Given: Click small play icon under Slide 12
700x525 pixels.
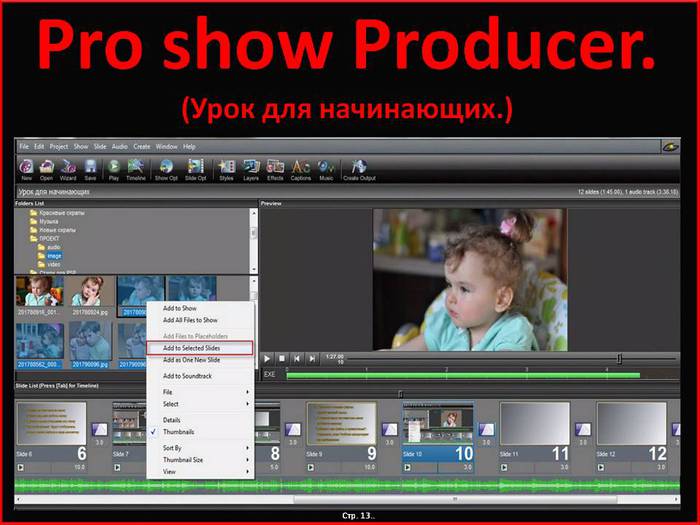Looking at the screenshot, I should [601, 467].
